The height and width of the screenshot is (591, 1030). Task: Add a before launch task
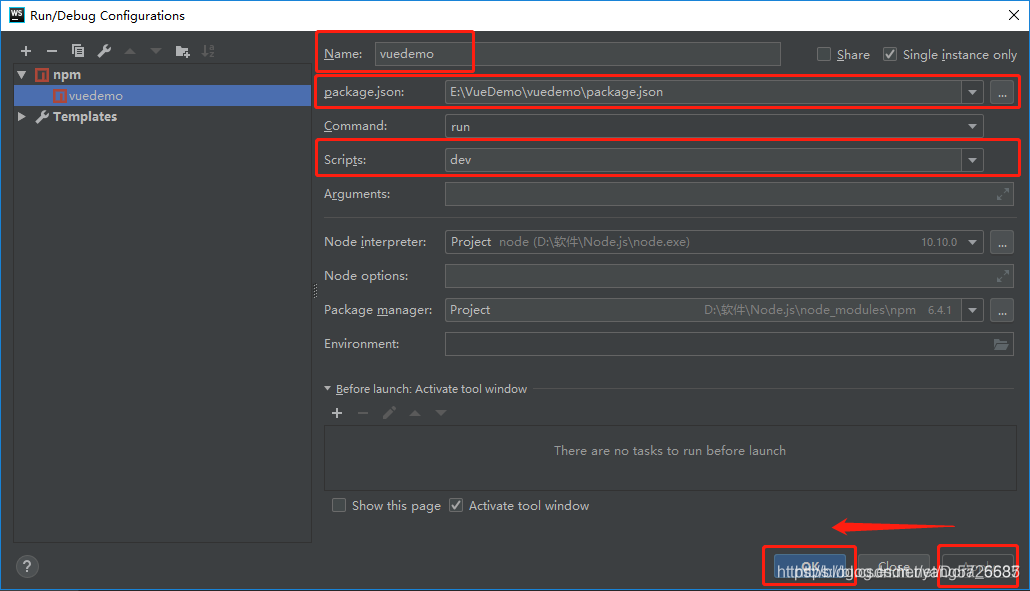[337, 413]
